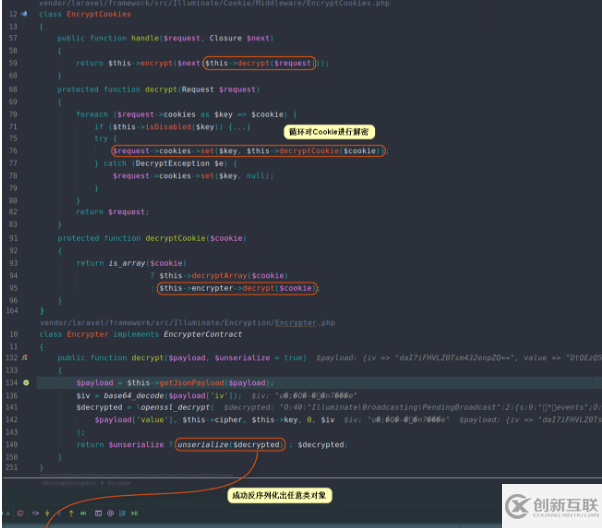This screenshot has height=528, width=602.
Task: Click the frames list icon in debugger
Action: tap(122, 513)
